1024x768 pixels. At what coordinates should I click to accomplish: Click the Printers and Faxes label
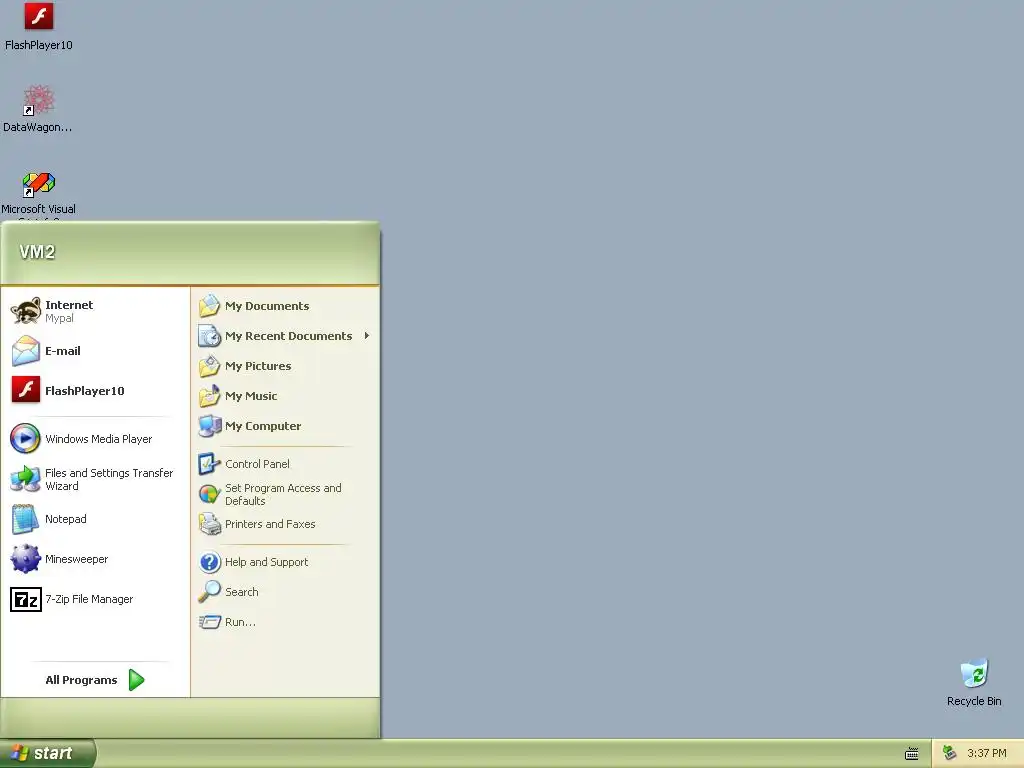click(x=270, y=524)
